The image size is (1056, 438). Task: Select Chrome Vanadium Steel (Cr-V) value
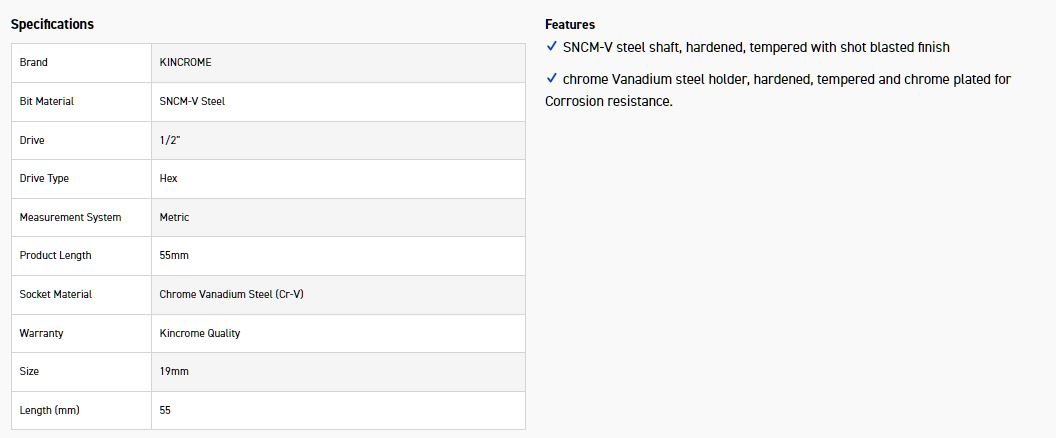pos(231,294)
